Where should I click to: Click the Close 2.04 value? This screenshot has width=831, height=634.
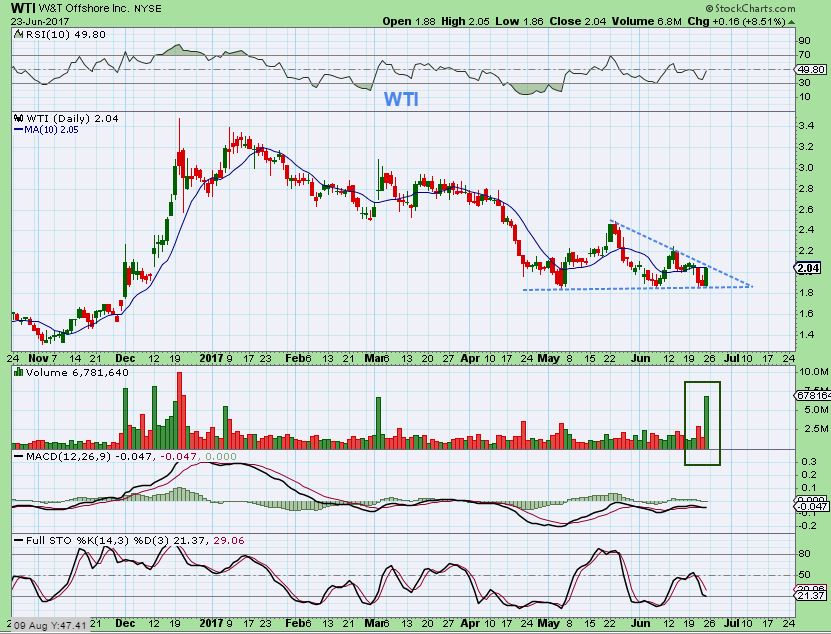coord(578,21)
